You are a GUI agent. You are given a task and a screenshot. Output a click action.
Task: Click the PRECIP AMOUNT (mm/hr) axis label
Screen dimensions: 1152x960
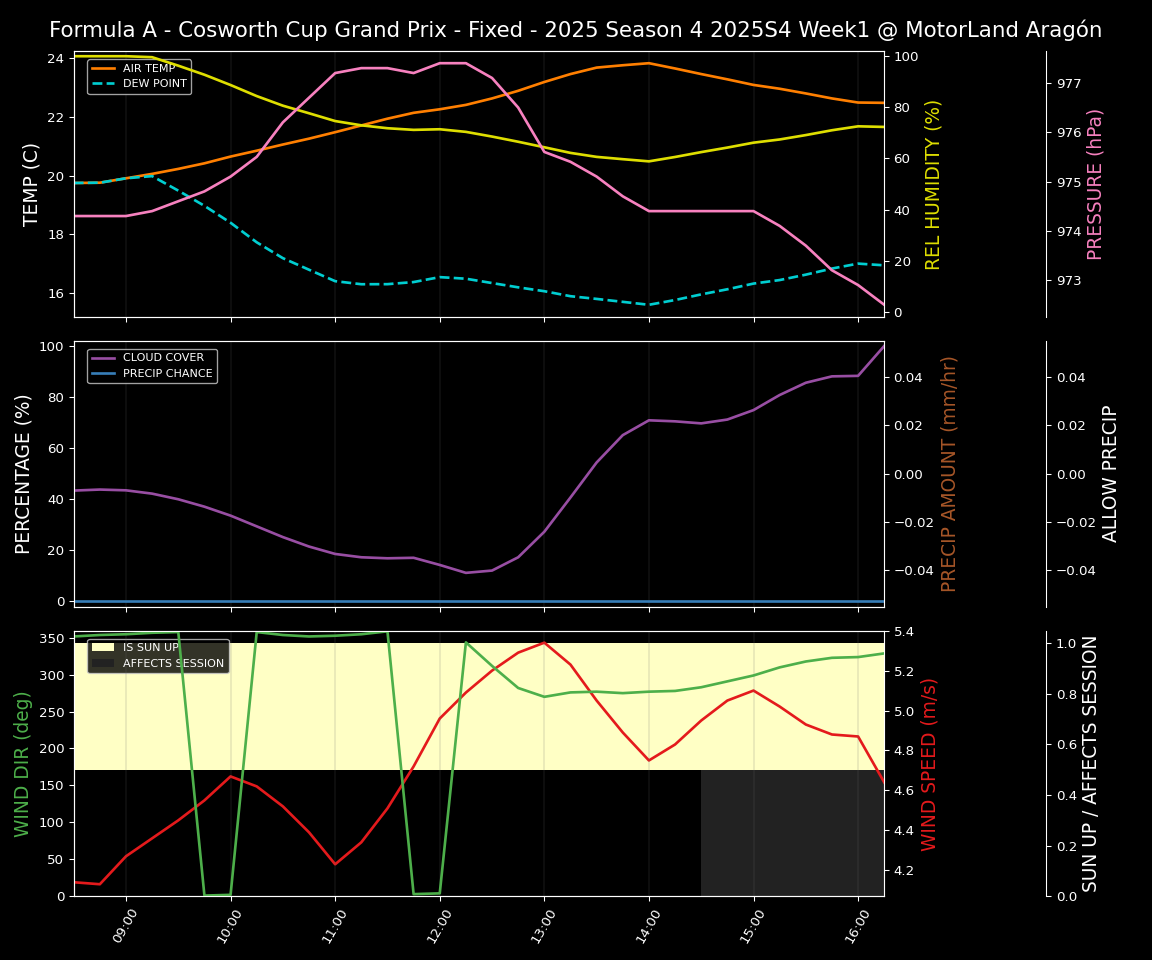point(949,474)
